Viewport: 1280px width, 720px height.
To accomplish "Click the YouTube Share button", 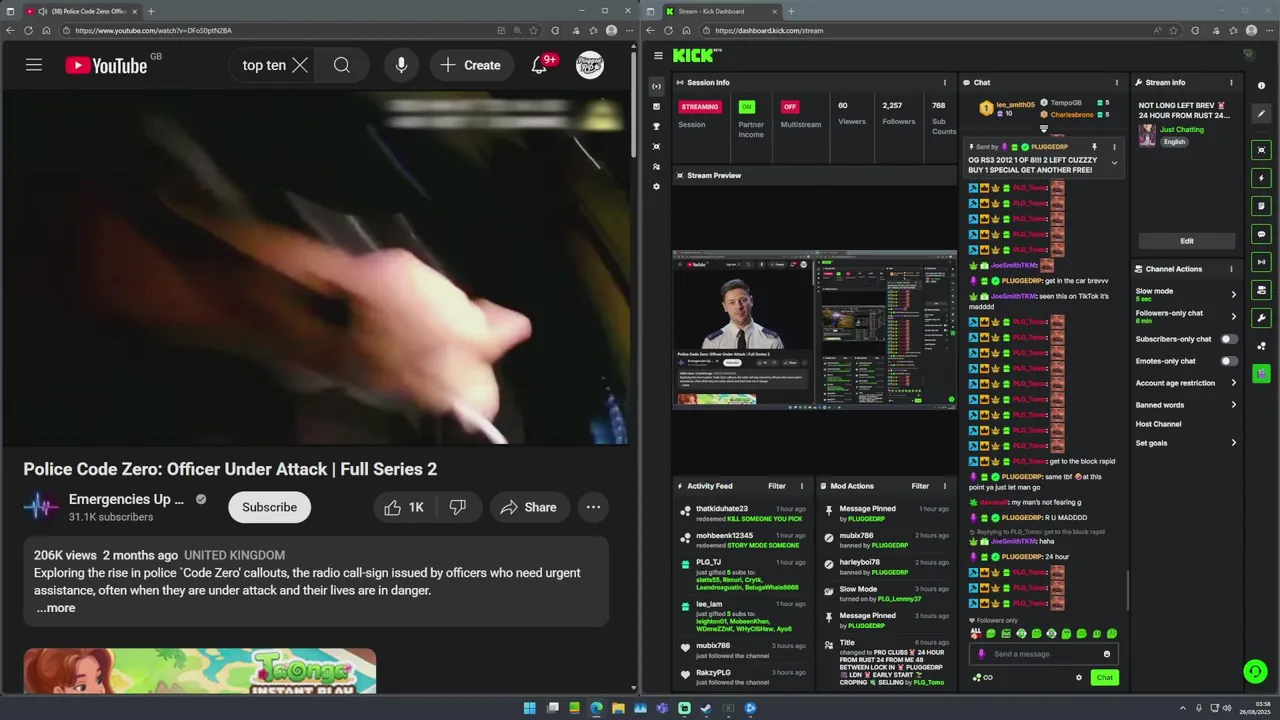I will pos(528,507).
